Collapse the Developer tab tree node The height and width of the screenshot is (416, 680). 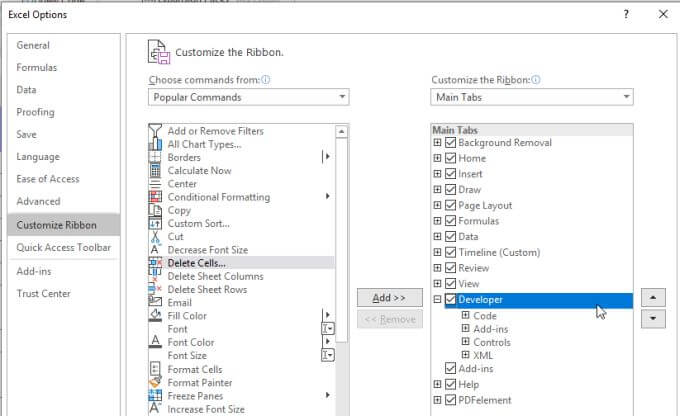(x=437, y=299)
